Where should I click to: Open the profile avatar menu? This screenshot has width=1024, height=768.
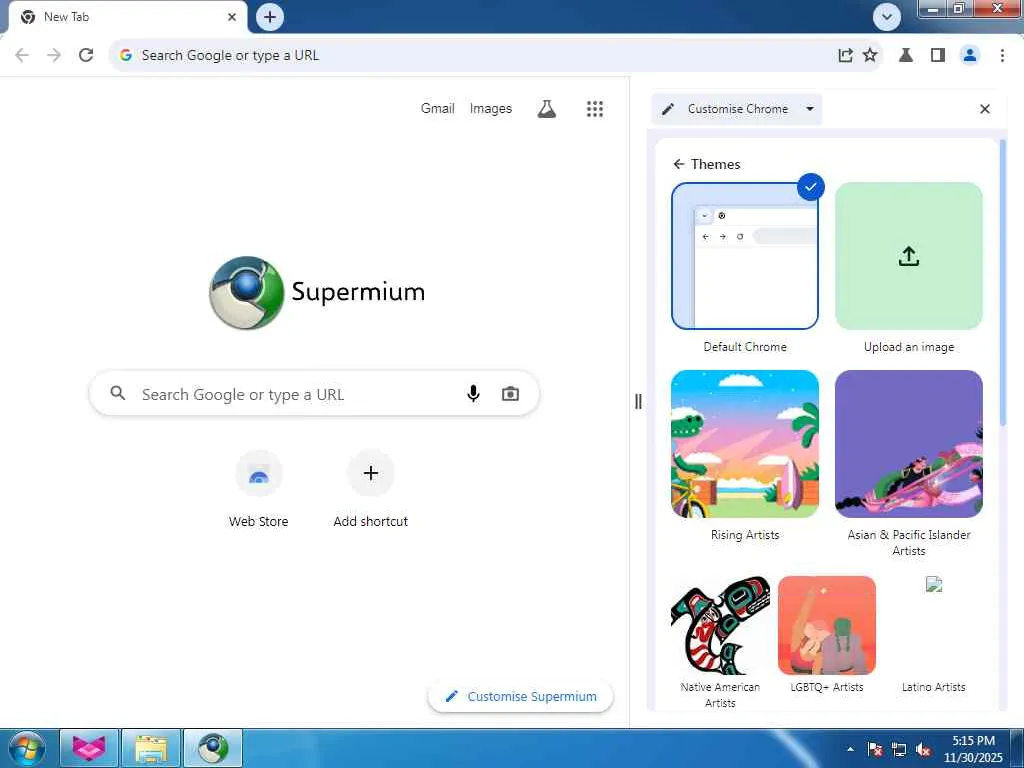click(970, 56)
